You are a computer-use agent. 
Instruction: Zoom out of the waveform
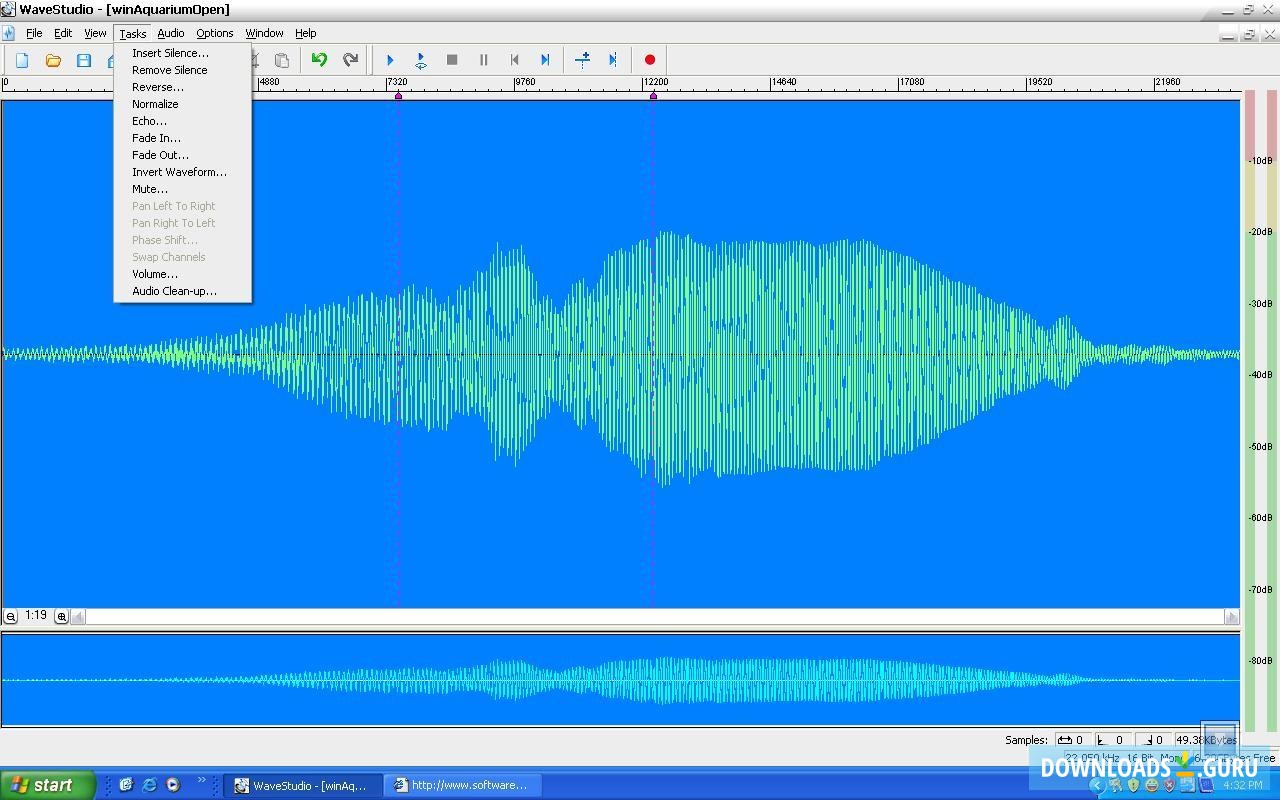(x=10, y=616)
